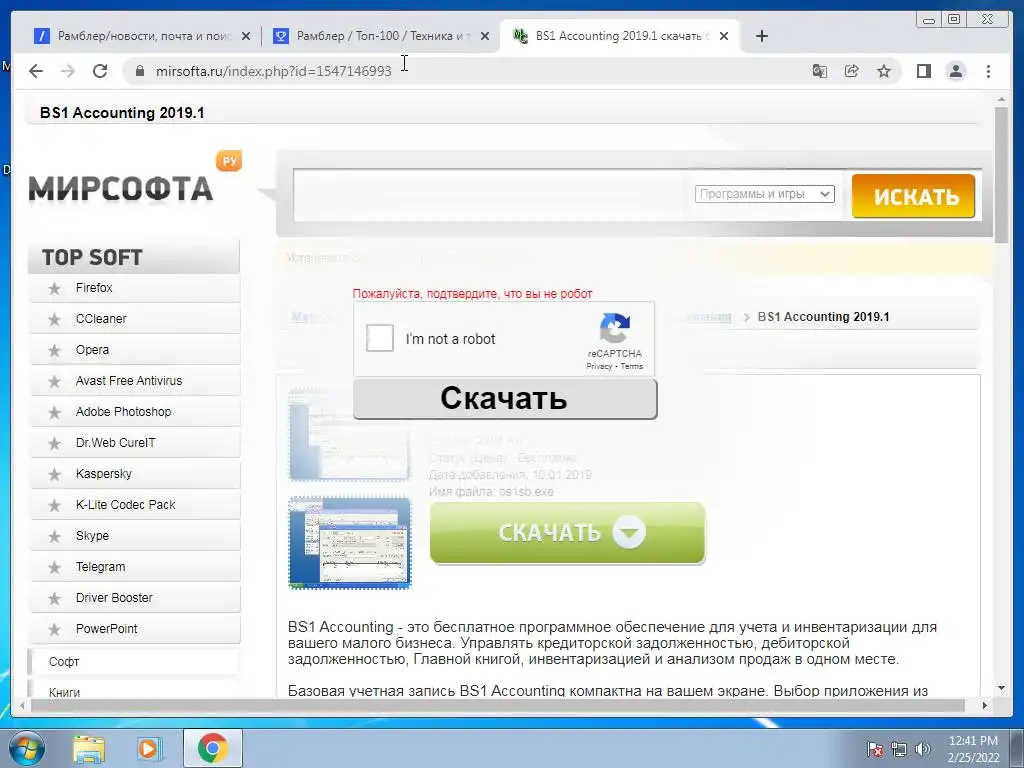Image resolution: width=1024 pixels, height=768 pixels.
Task: Open the K-Lite Codec Pack link
Action: click(125, 505)
